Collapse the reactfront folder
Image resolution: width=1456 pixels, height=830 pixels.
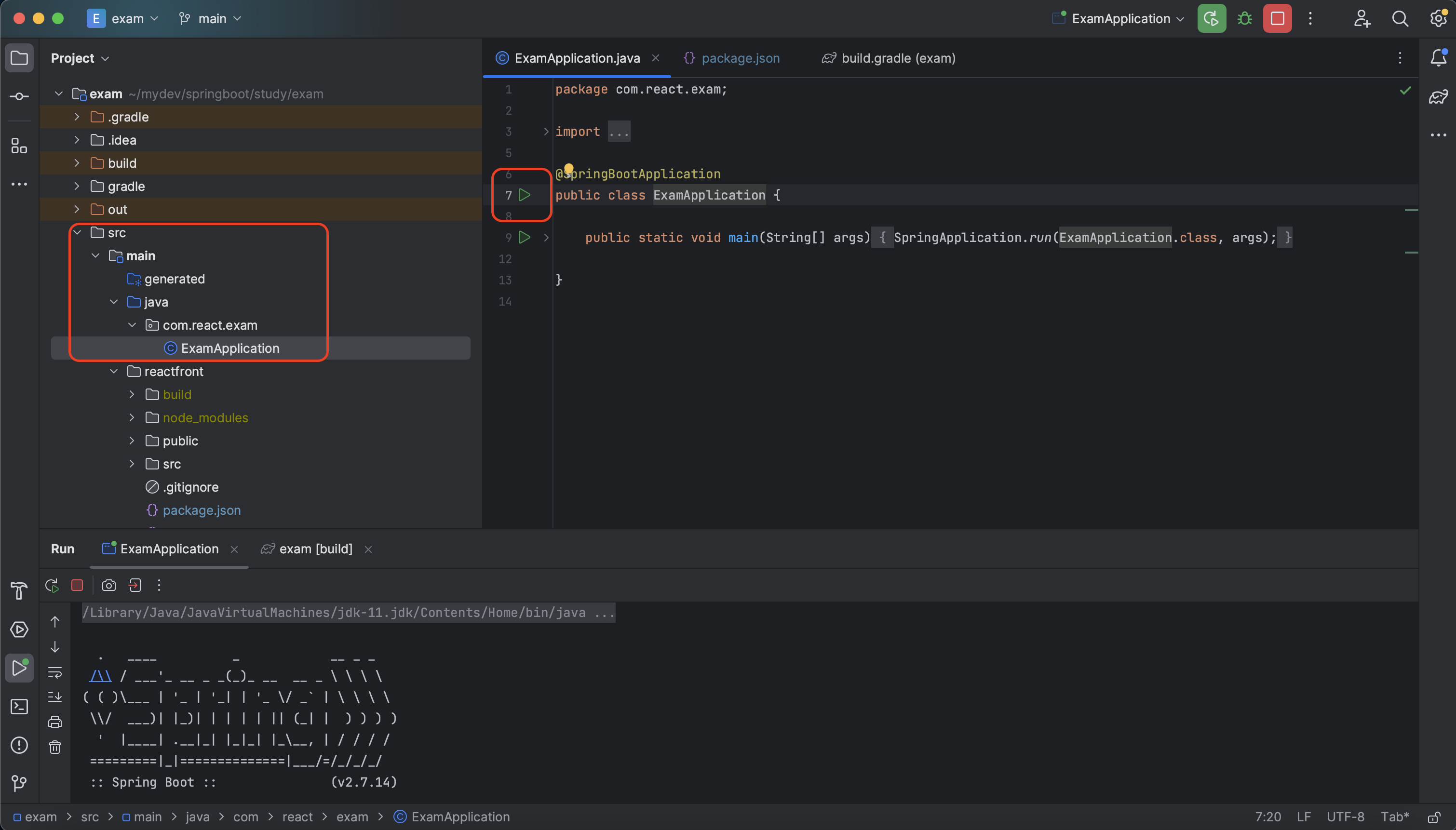click(x=113, y=371)
